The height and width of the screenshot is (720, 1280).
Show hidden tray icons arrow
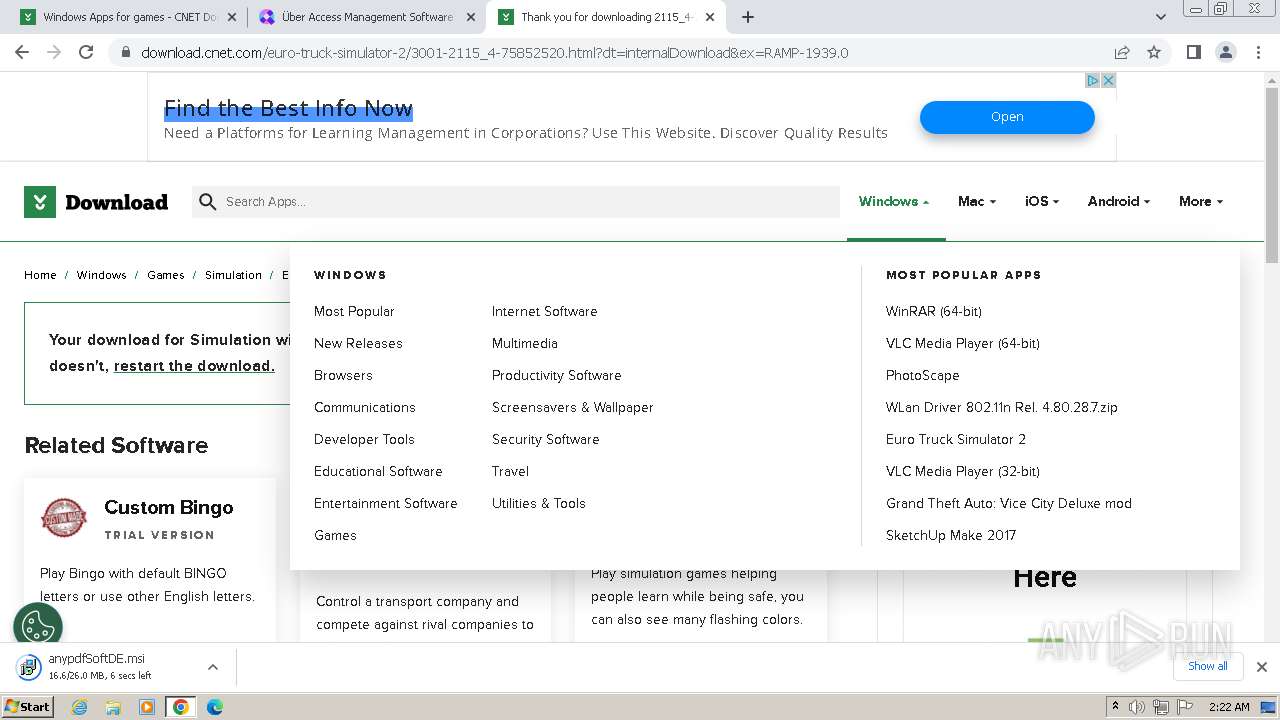[1115, 707]
